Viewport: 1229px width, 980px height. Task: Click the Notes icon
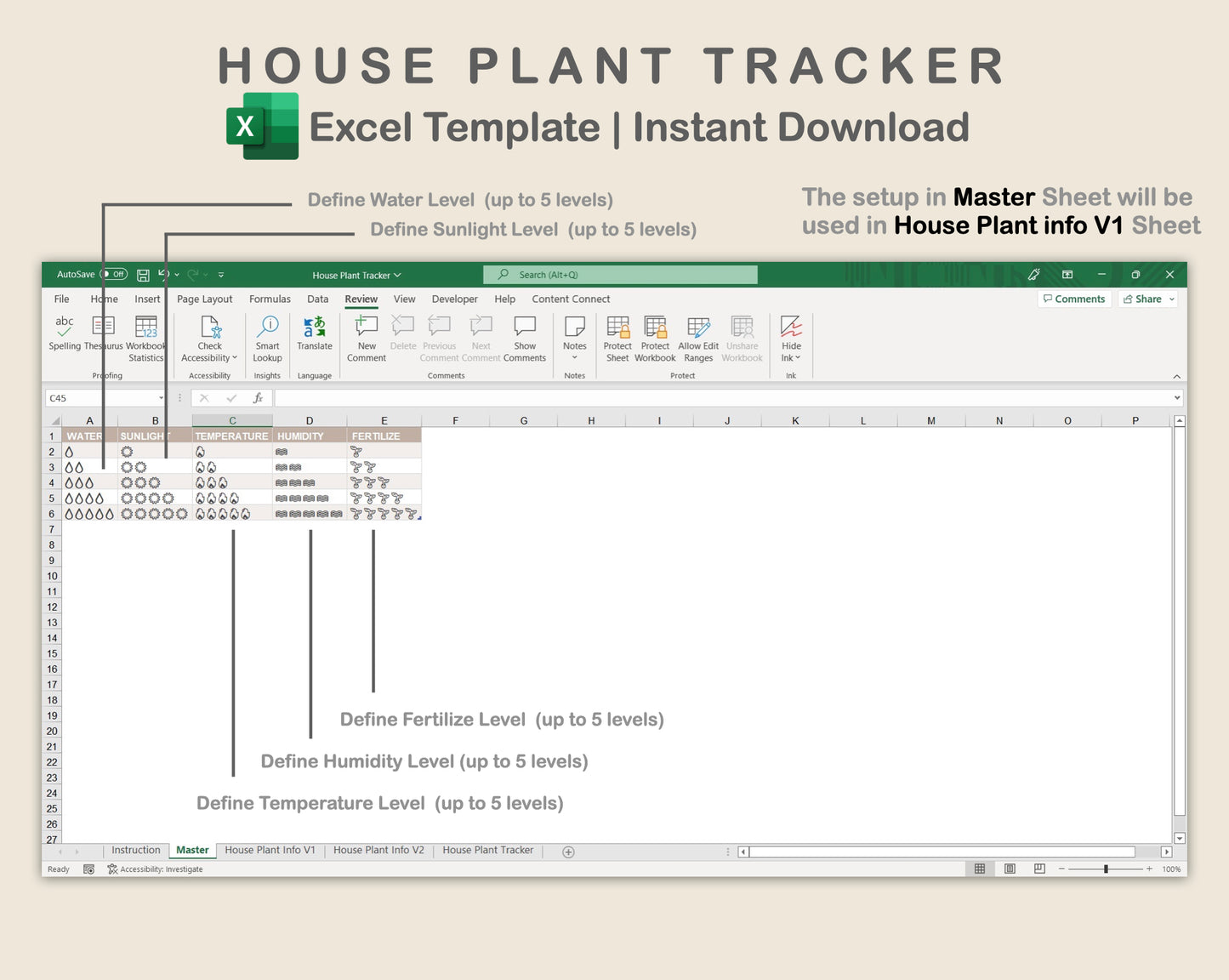(x=575, y=326)
